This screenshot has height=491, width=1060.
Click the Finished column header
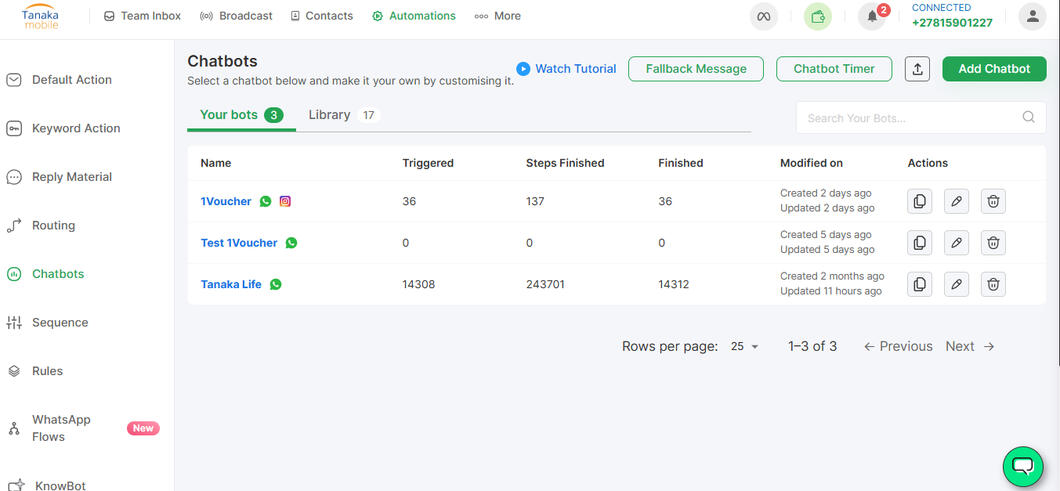681,163
